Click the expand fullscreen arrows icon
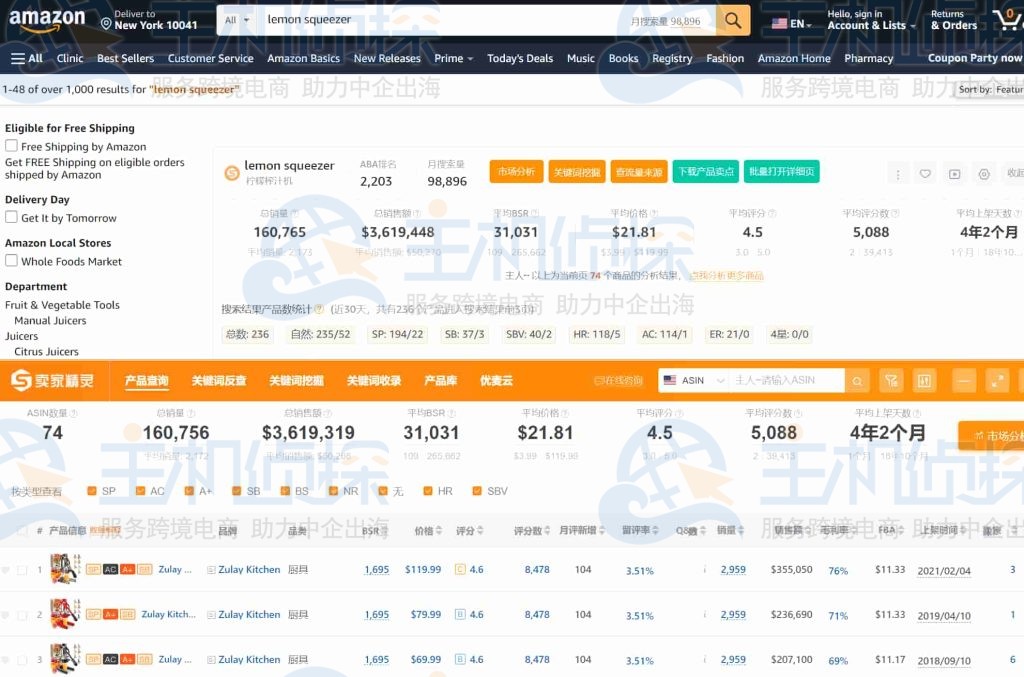The image size is (1024, 677). (x=996, y=381)
